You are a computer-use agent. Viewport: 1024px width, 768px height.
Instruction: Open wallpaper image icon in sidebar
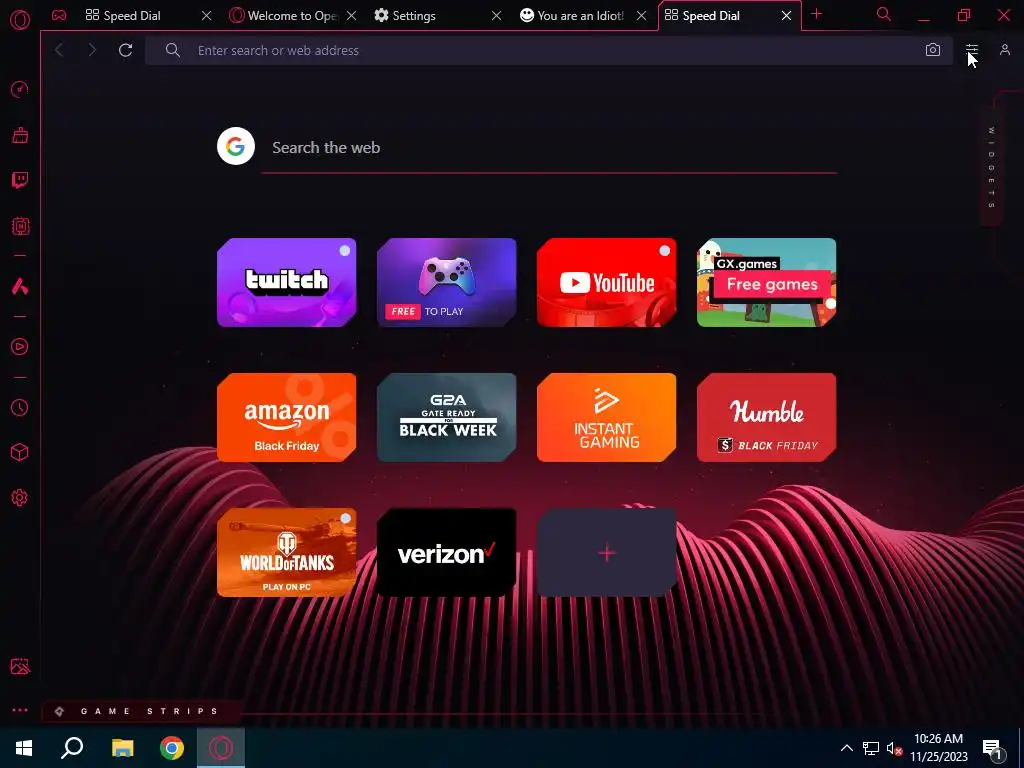[x=20, y=666]
